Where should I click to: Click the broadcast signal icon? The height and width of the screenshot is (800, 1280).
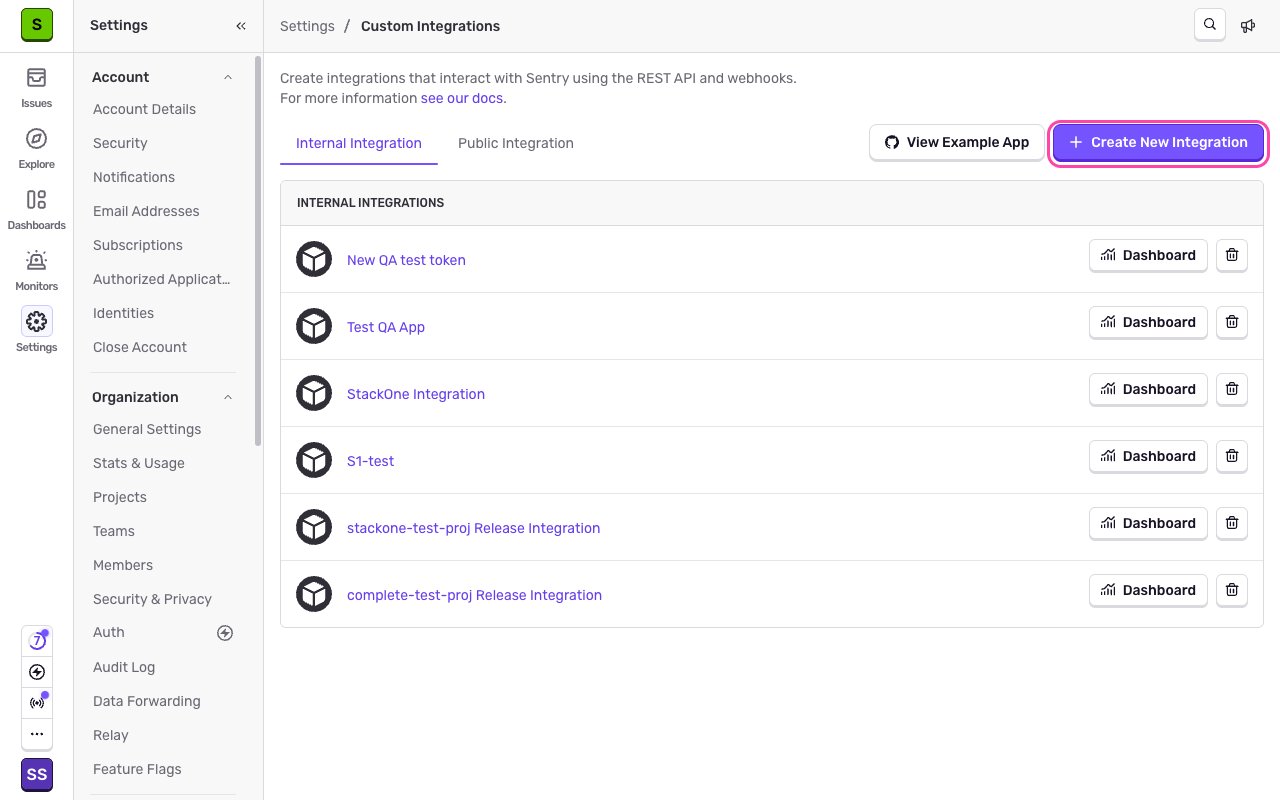tap(37, 703)
